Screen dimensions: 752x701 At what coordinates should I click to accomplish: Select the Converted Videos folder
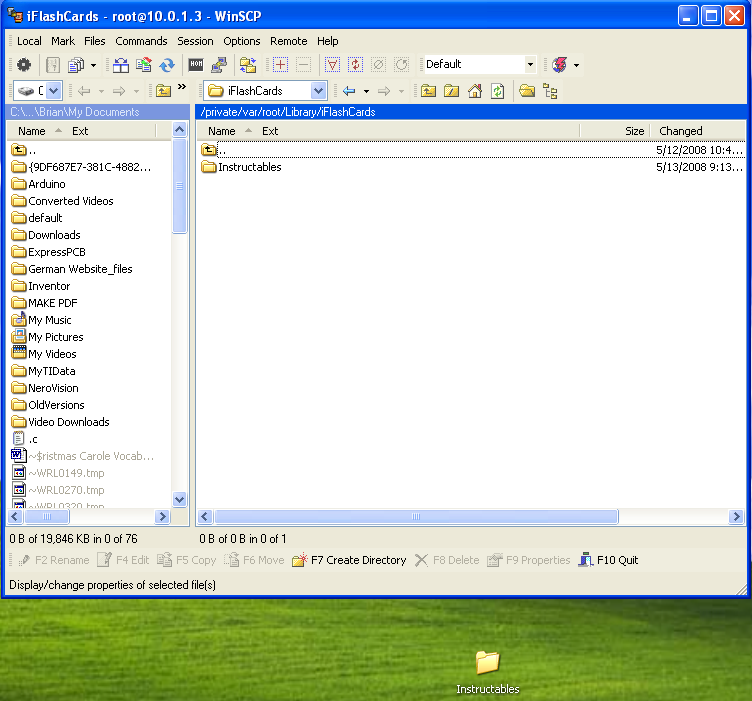[62, 201]
